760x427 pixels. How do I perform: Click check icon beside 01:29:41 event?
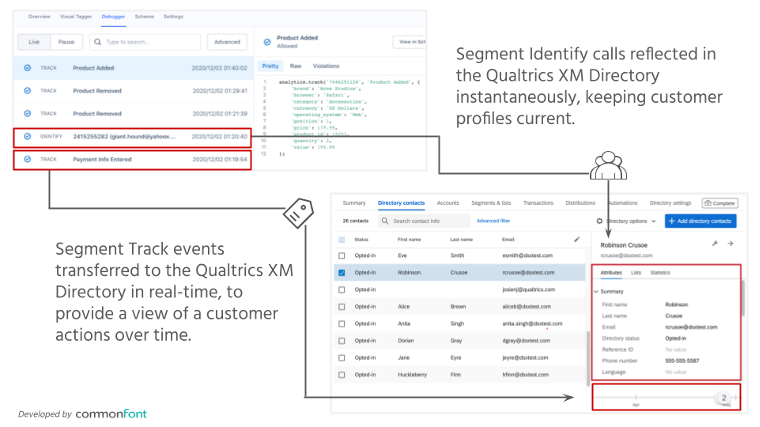(28, 91)
